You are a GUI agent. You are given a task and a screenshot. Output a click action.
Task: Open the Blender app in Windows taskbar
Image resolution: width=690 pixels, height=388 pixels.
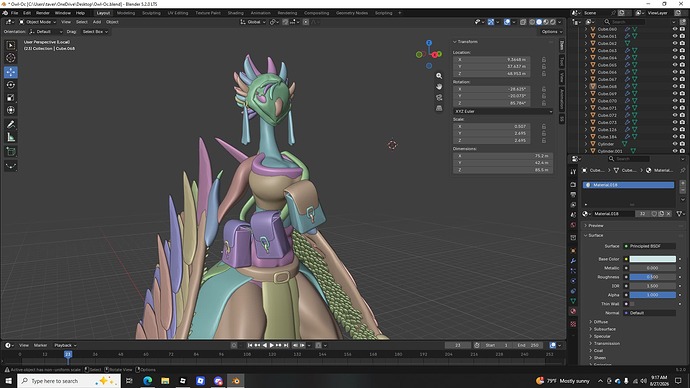(x=236, y=381)
